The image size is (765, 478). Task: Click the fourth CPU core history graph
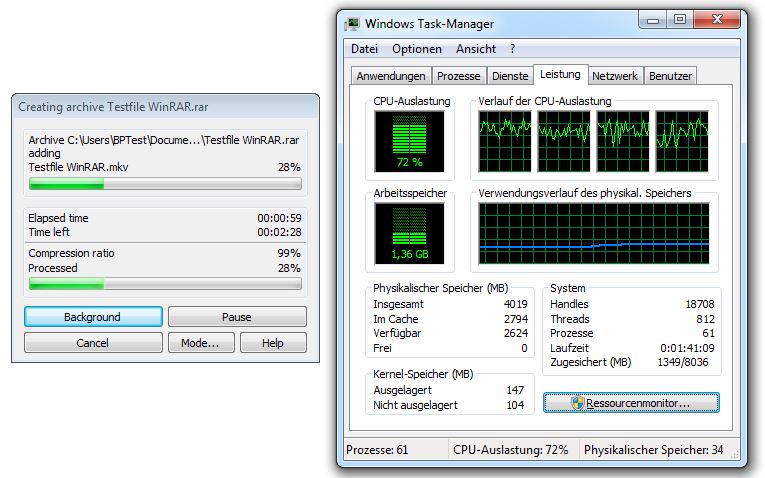click(x=682, y=141)
